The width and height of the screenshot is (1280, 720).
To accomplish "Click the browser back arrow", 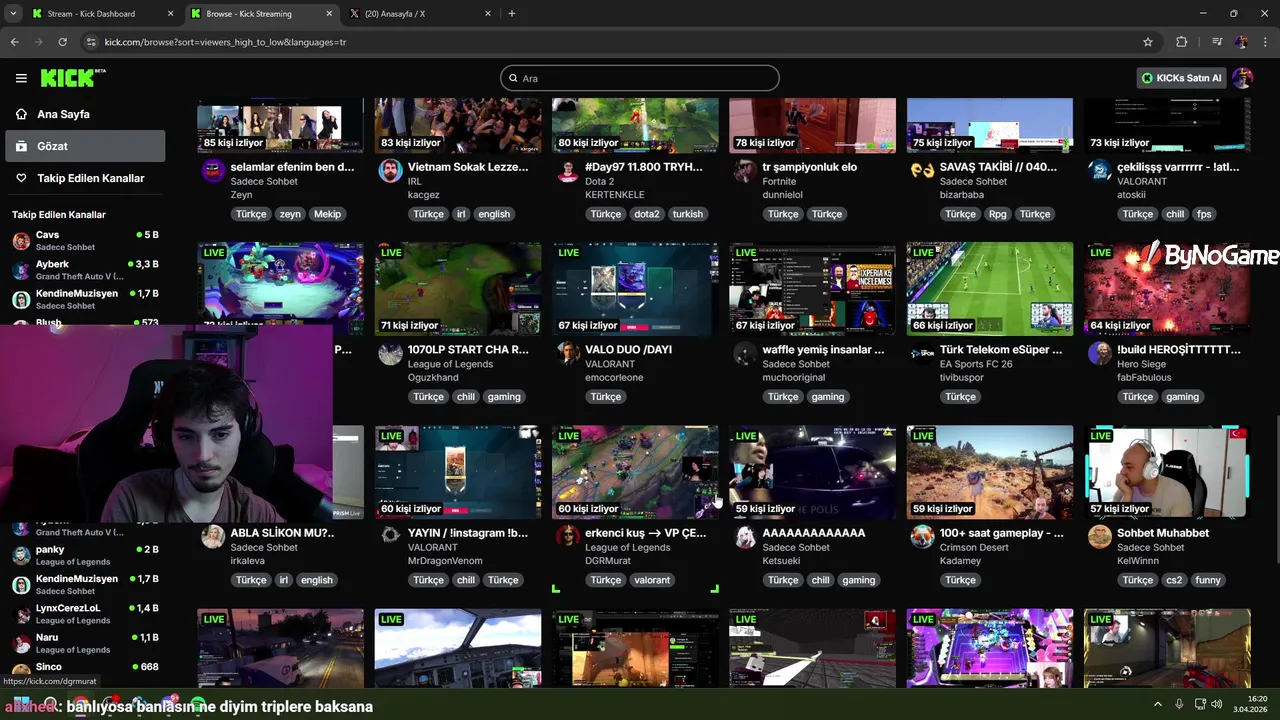I will 14,42.
